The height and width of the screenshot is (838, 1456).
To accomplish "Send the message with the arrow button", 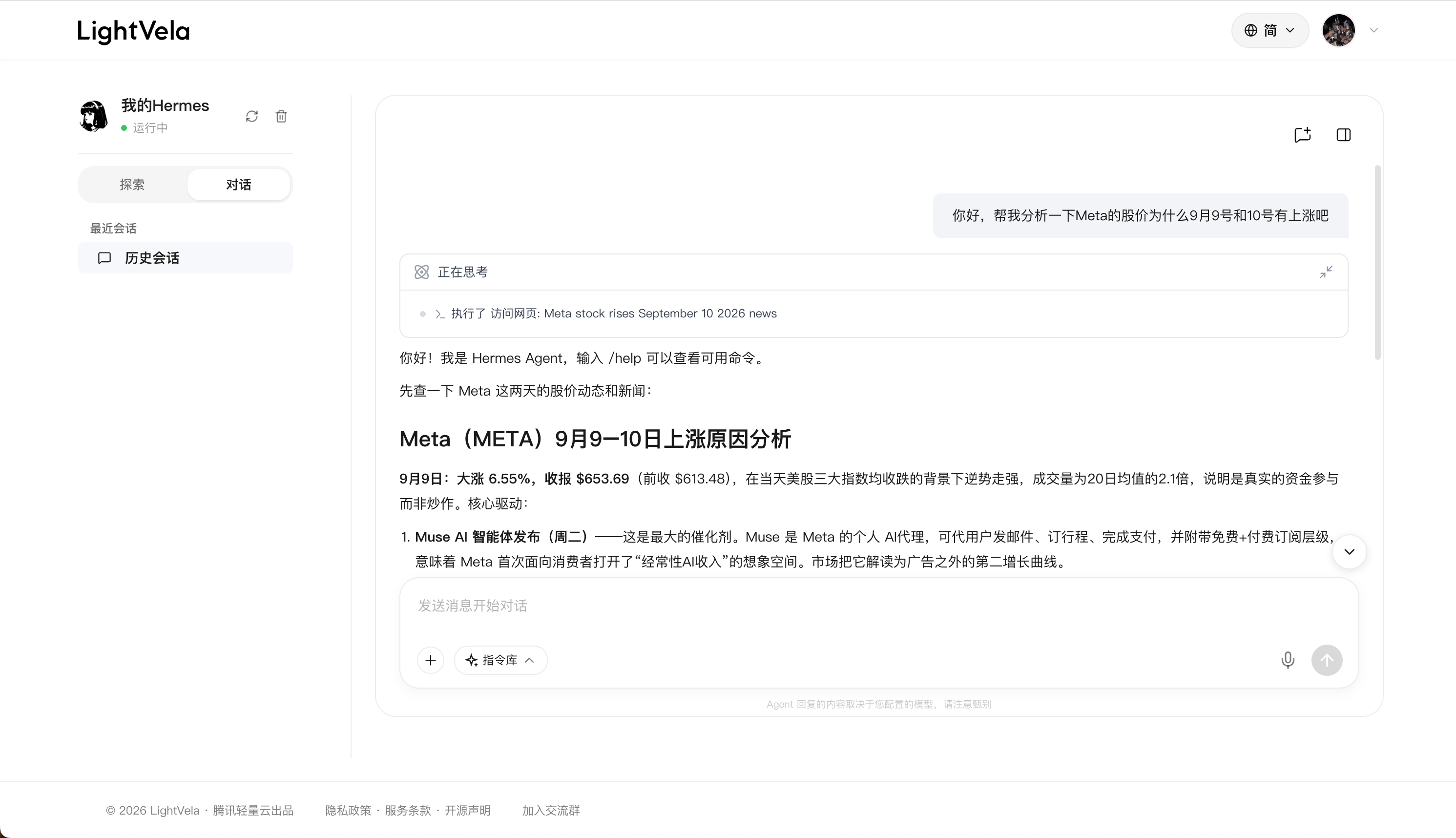I will 1327,660.
